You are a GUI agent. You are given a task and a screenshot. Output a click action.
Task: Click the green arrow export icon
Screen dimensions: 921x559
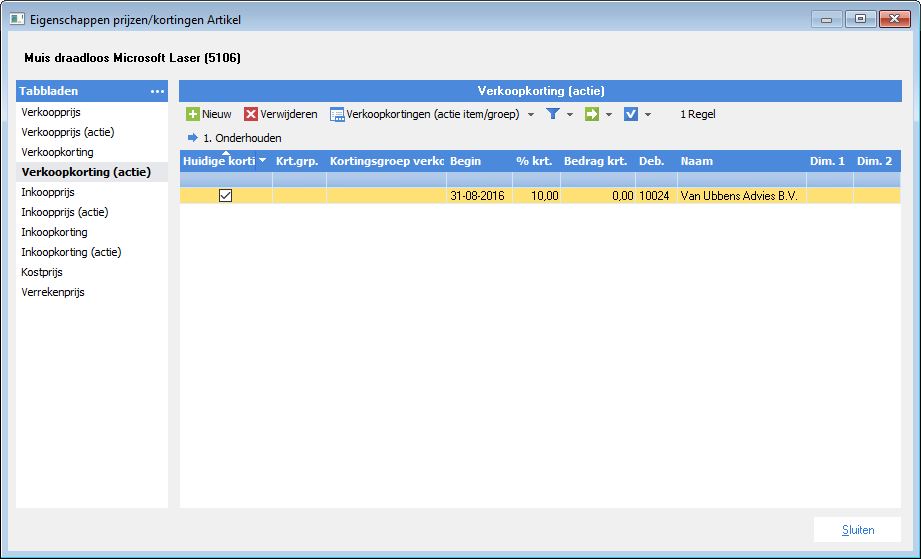tap(591, 114)
